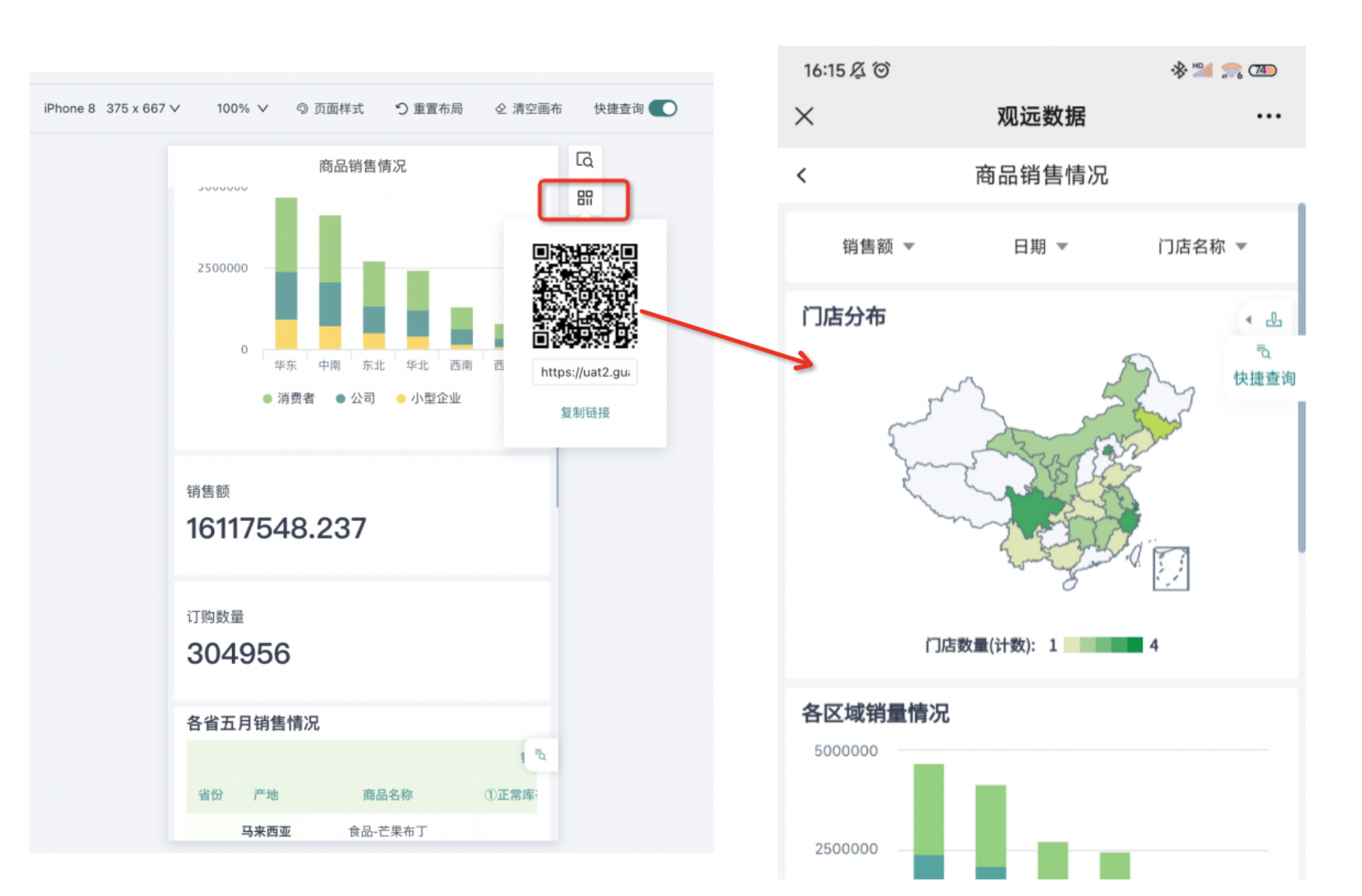Toggle the 快捷查询 switch off
Screen dimensions: 1362x896
click(x=663, y=108)
